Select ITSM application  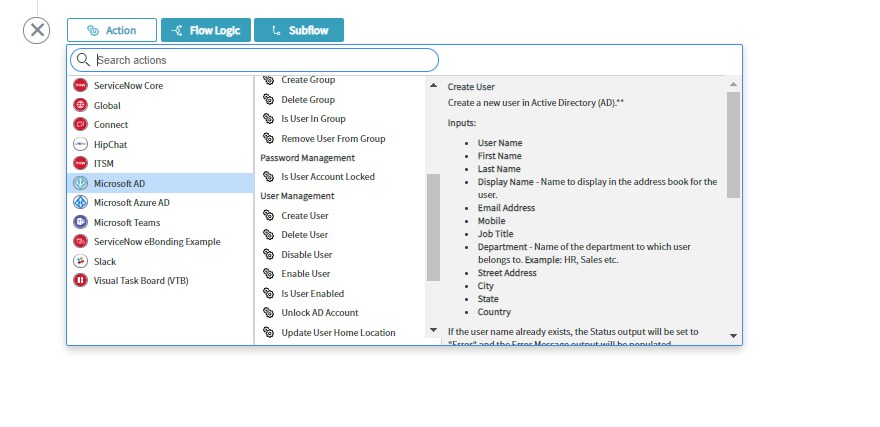pyautogui.click(x=161, y=163)
